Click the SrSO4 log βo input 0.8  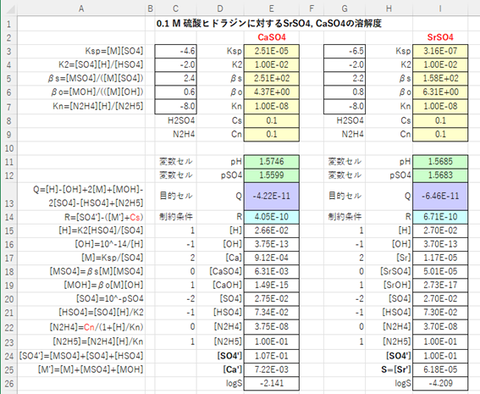[x=344, y=92]
